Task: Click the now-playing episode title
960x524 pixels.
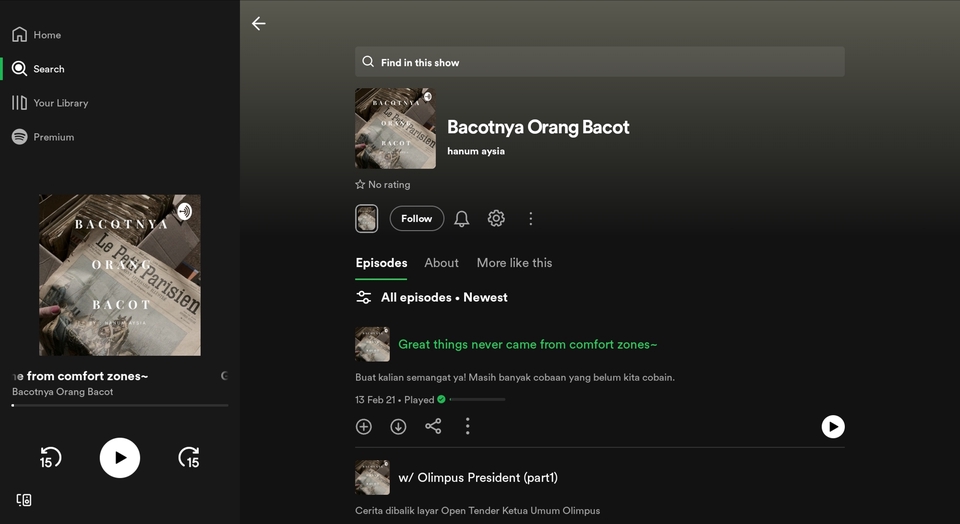Action: tap(80, 376)
